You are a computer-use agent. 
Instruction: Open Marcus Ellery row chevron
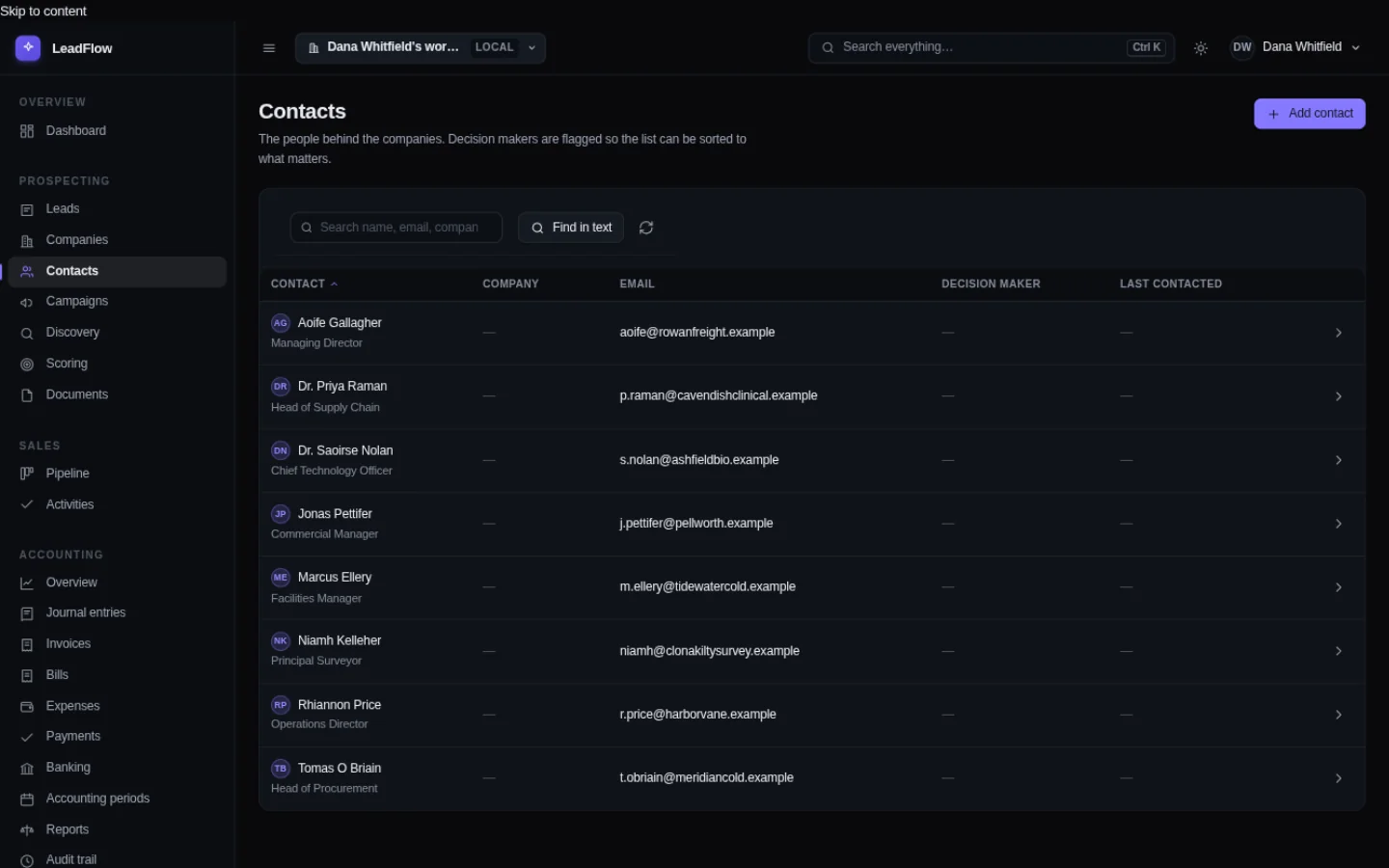(x=1339, y=587)
